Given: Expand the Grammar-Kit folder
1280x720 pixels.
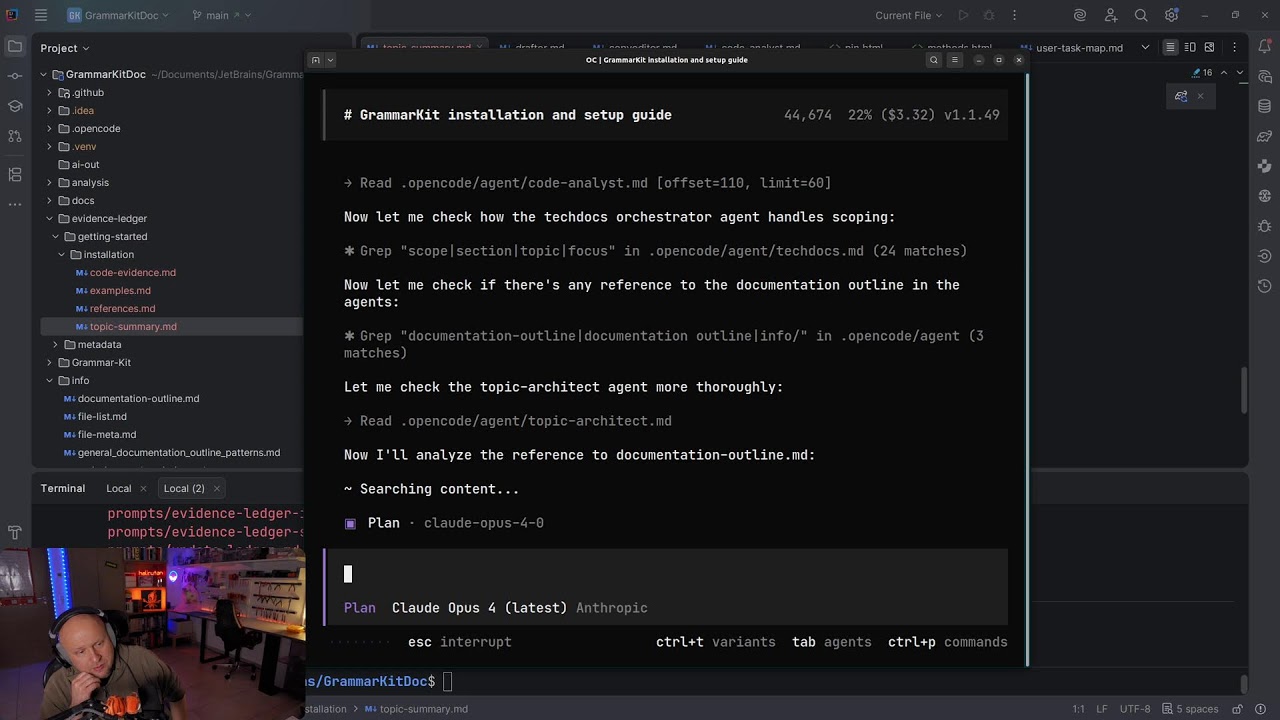Looking at the screenshot, I should pyautogui.click(x=49, y=362).
